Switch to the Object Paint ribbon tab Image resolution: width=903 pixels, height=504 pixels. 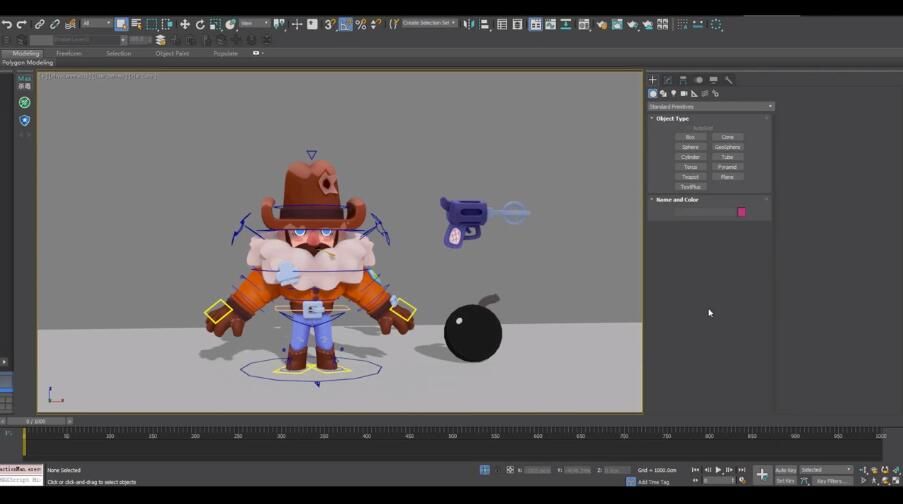[x=172, y=53]
